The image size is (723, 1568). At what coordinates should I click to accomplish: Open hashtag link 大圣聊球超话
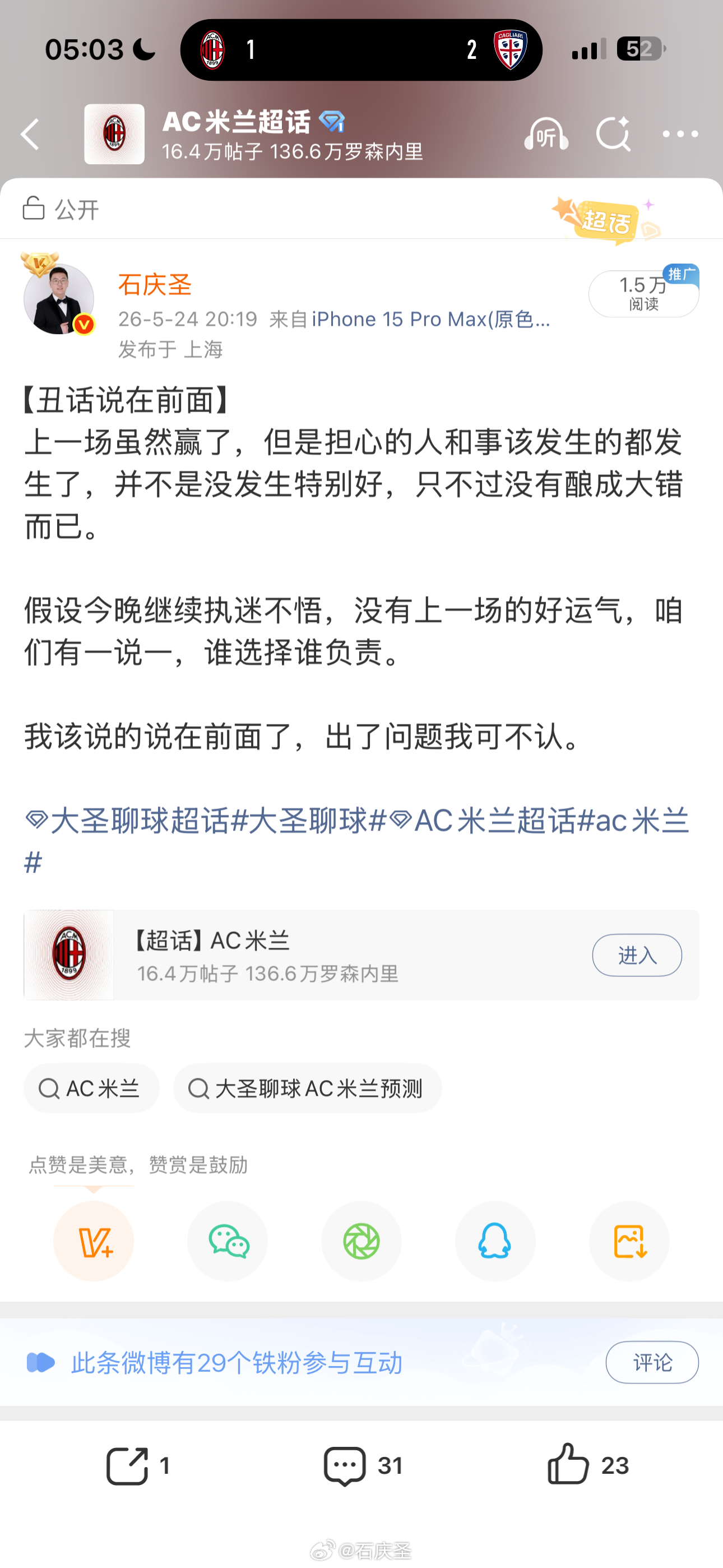tap(127, 820)
